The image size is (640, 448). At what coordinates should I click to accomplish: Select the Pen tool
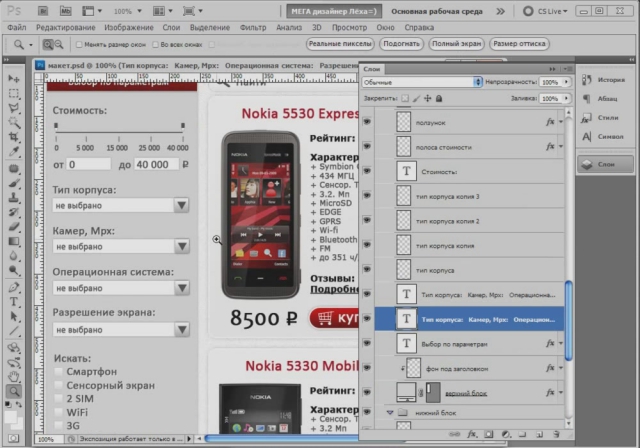click(14, 287)
